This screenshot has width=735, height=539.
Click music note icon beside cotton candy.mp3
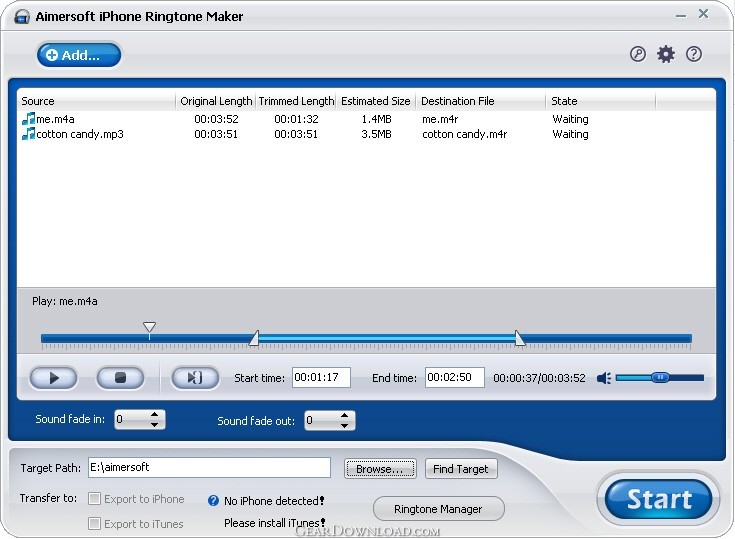click(x=29, y=134)
